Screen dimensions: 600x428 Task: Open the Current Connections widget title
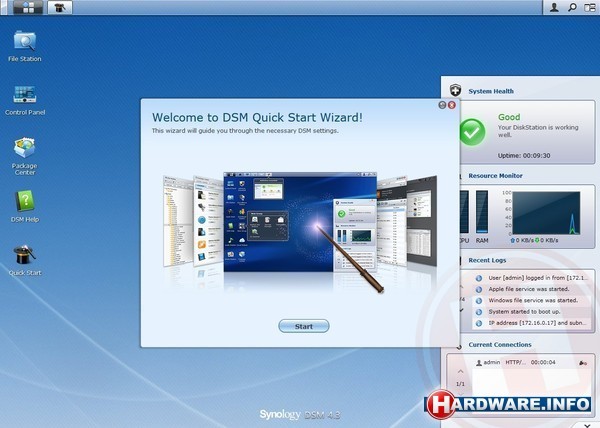500,345
